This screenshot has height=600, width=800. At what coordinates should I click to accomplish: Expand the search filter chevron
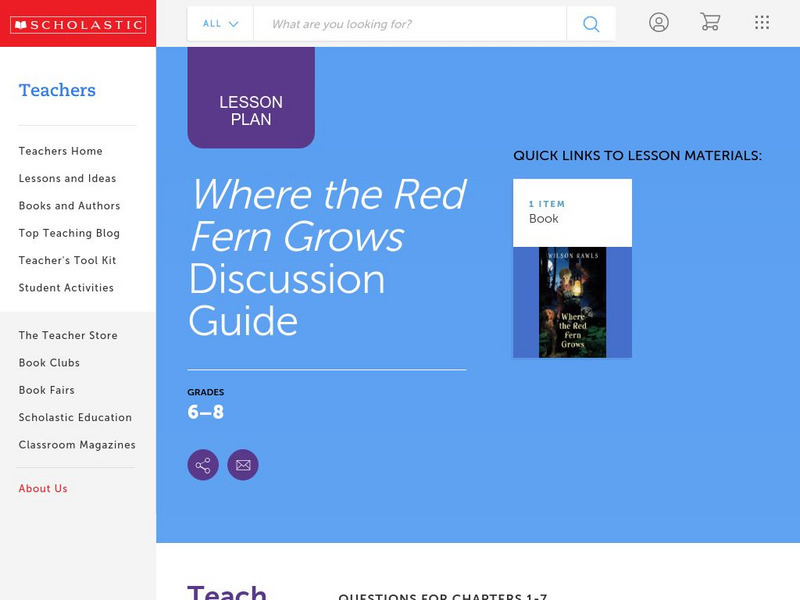(235, 23)
